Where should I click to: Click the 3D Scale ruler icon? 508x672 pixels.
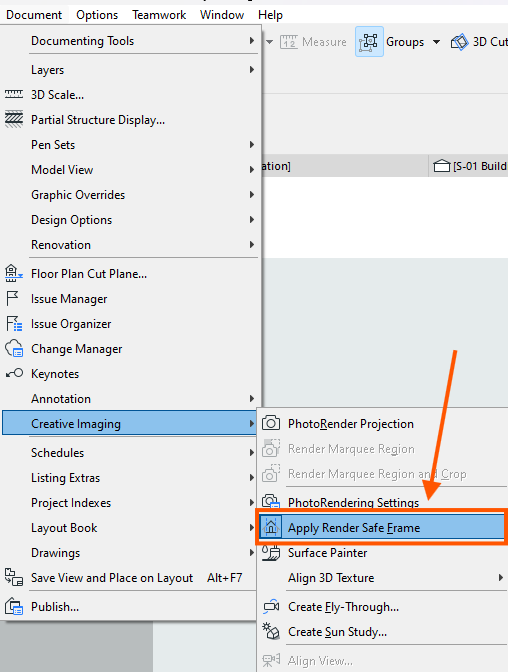pos(14,95)
